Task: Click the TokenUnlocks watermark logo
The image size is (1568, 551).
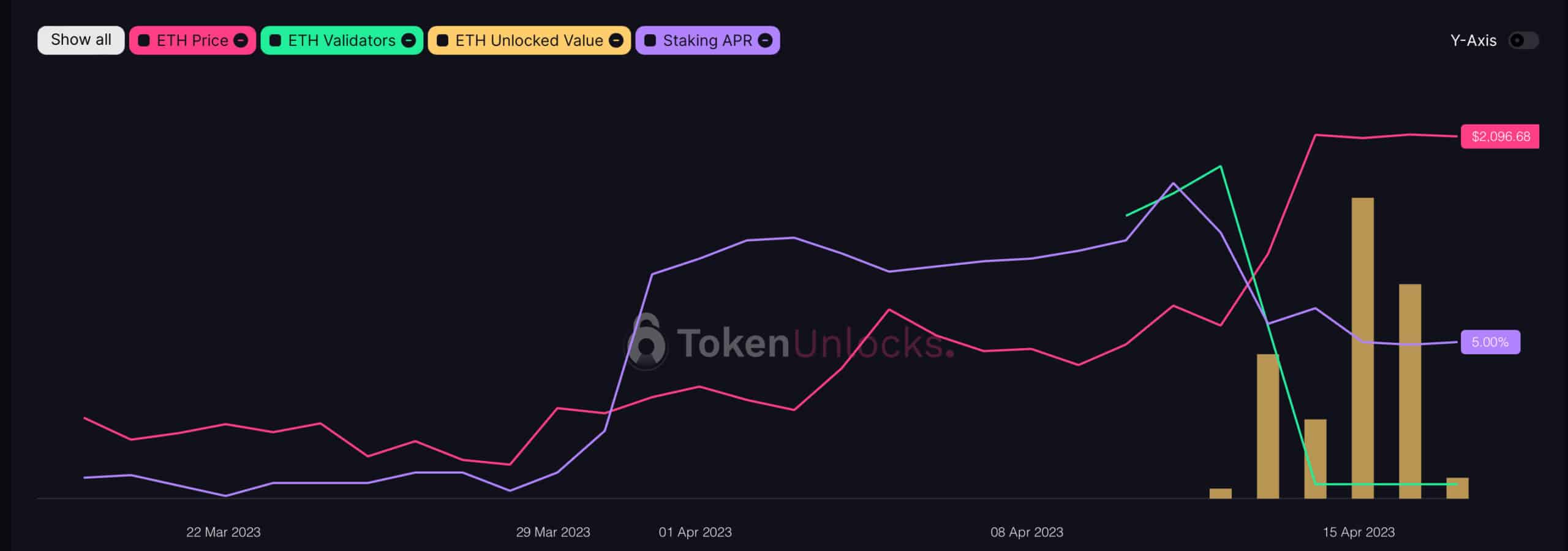Action: [646, 343]
